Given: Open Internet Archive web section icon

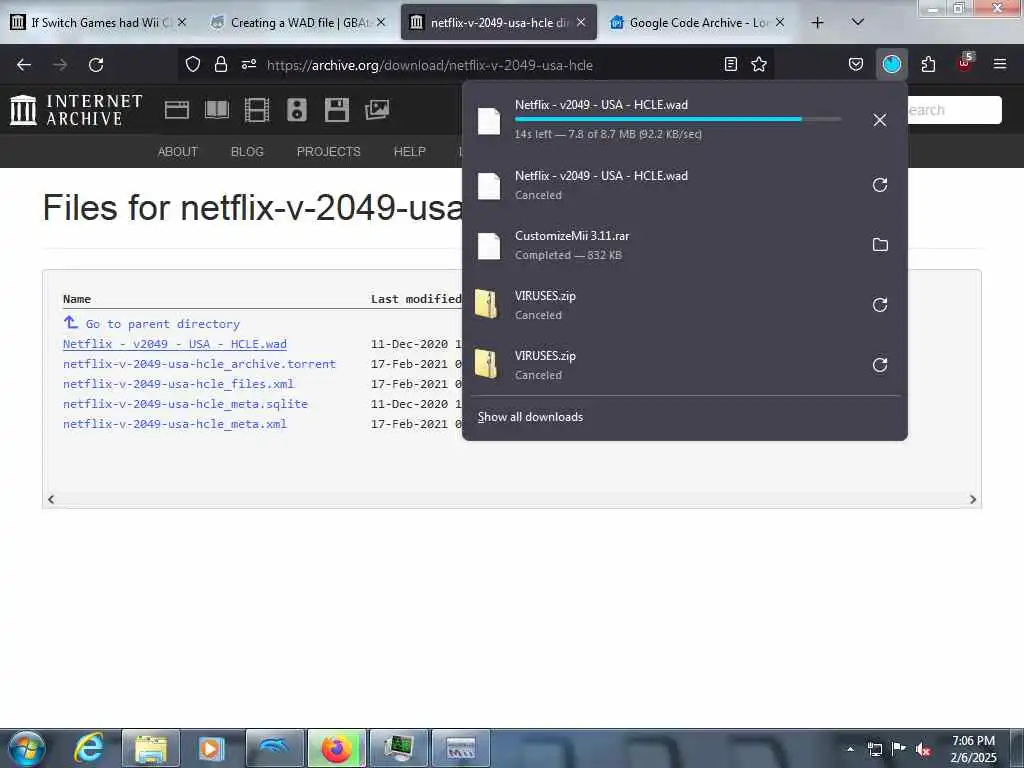Looking at the screenshot, I should point(177,110).
